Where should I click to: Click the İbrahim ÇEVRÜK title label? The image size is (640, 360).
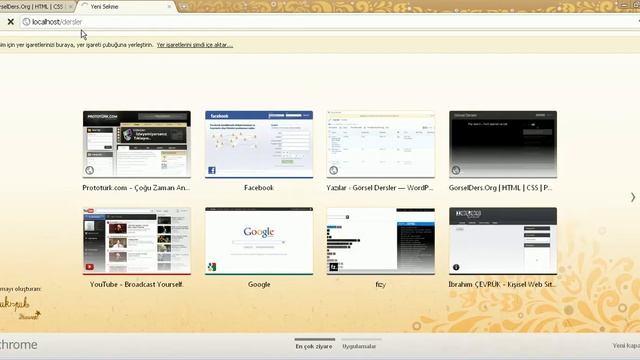(x=502, y=284)
